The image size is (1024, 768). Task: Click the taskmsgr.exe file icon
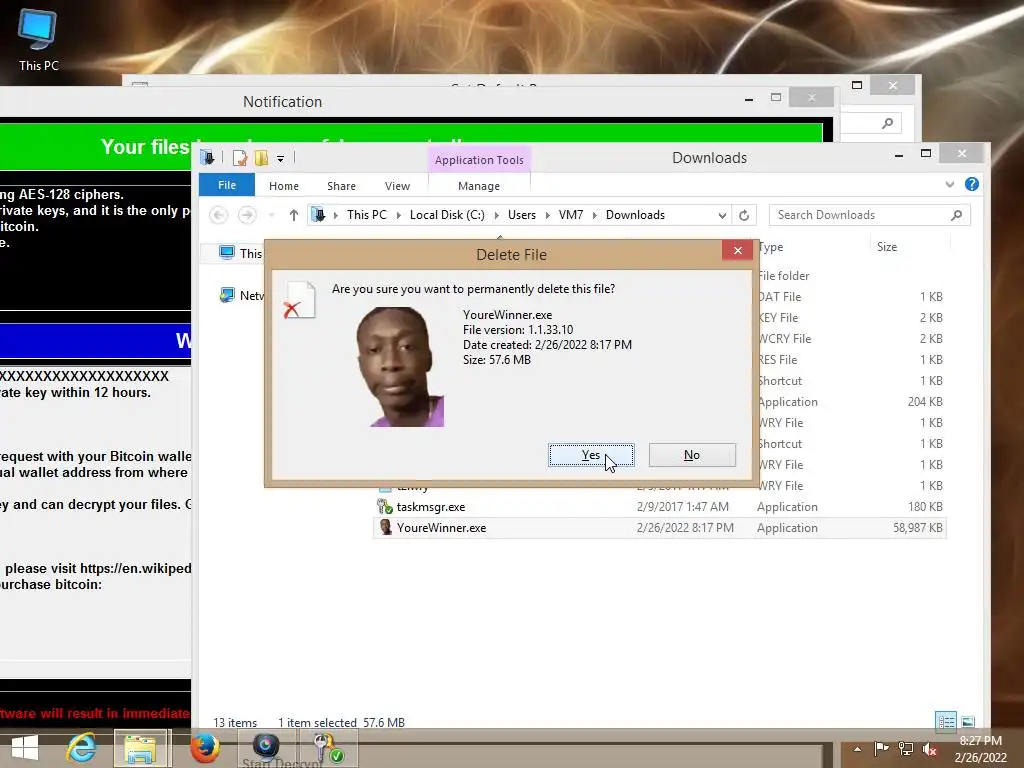(x=385, y=506)
